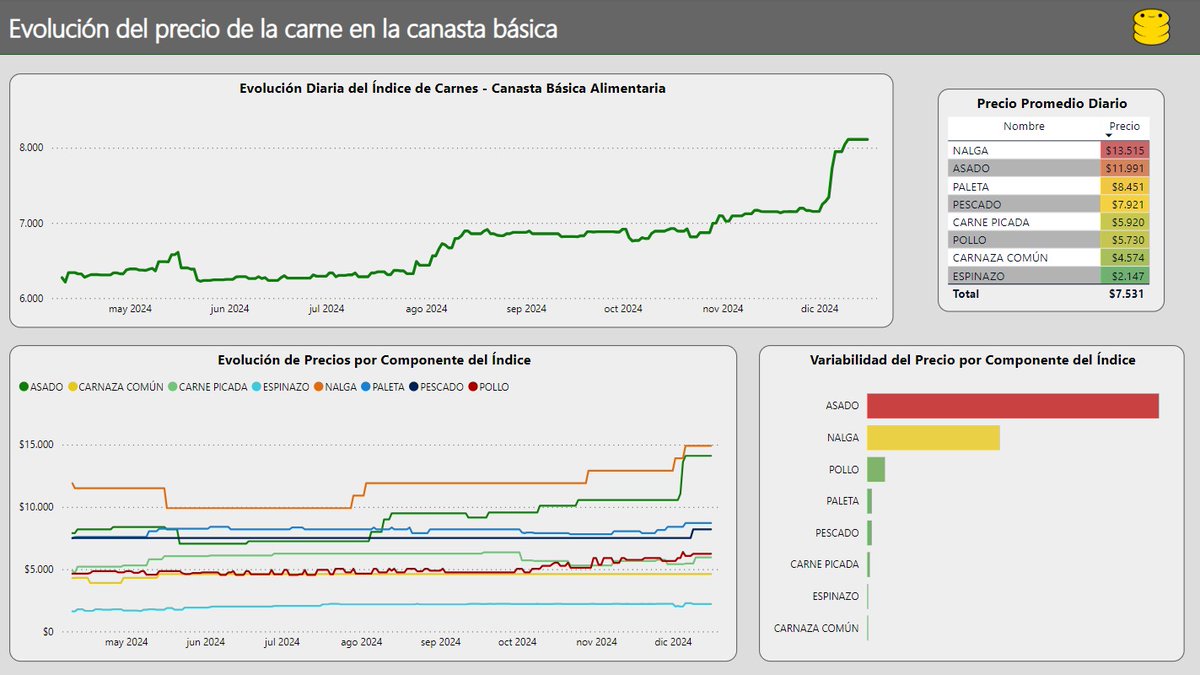Click the red $13.515 price cell
The image size is (1200, 675).
point(1124,151)
